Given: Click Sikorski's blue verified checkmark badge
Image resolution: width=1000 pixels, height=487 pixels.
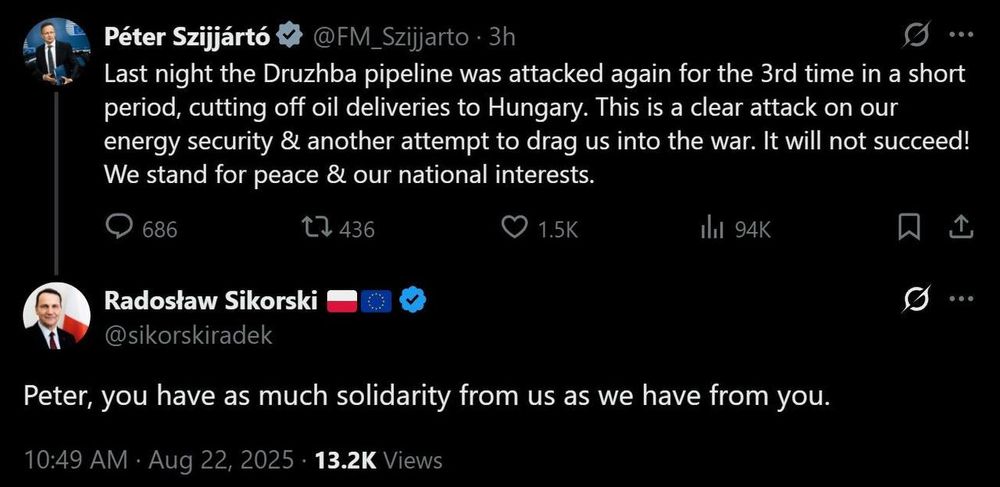Looking at the screenshot, I should click(413, 300).
